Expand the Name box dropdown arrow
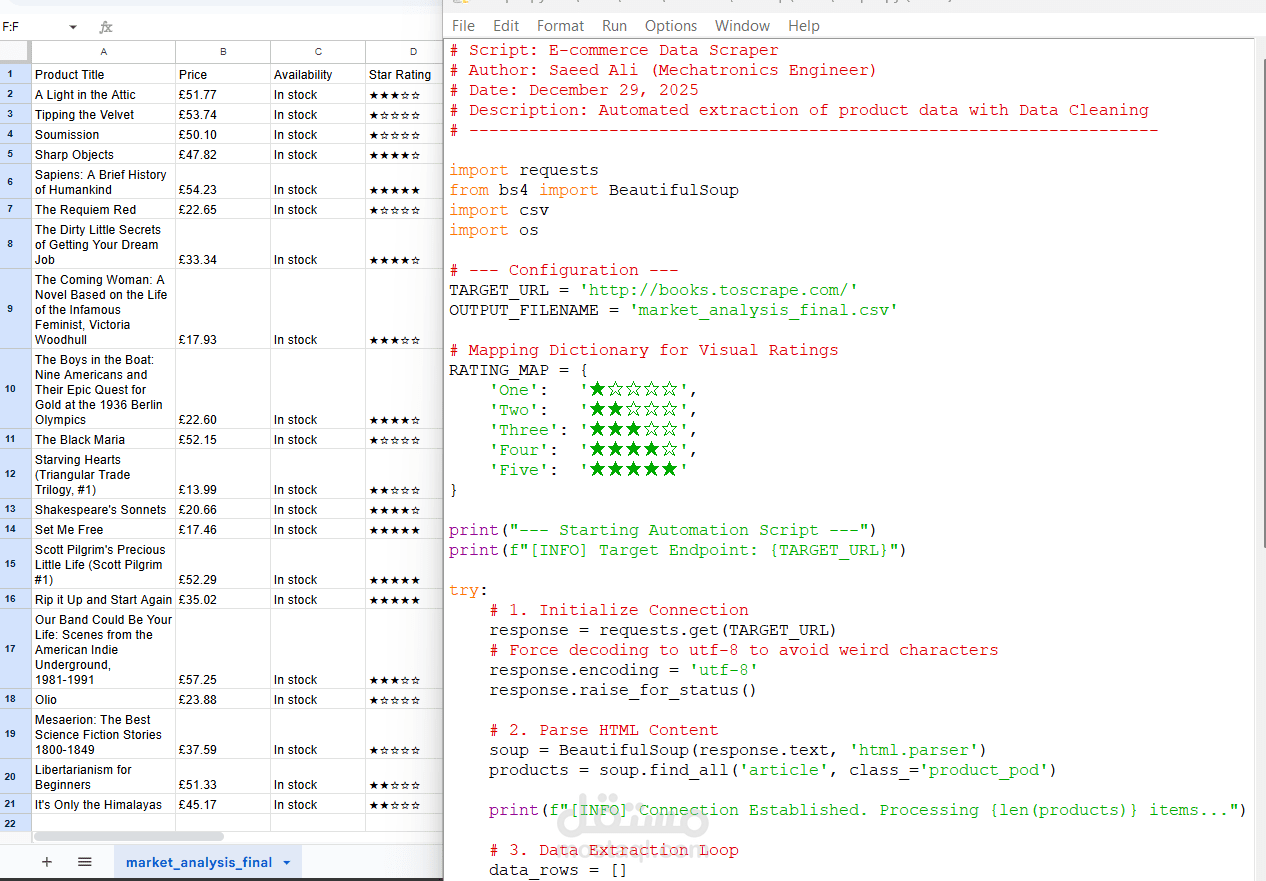 pos(73,27)
